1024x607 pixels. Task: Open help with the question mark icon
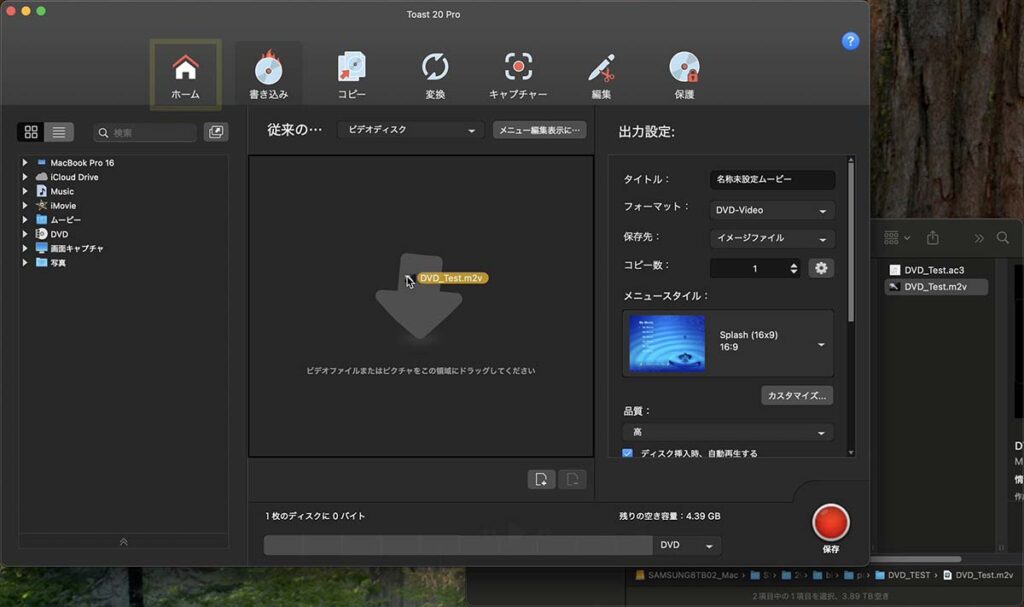[850, 41]
